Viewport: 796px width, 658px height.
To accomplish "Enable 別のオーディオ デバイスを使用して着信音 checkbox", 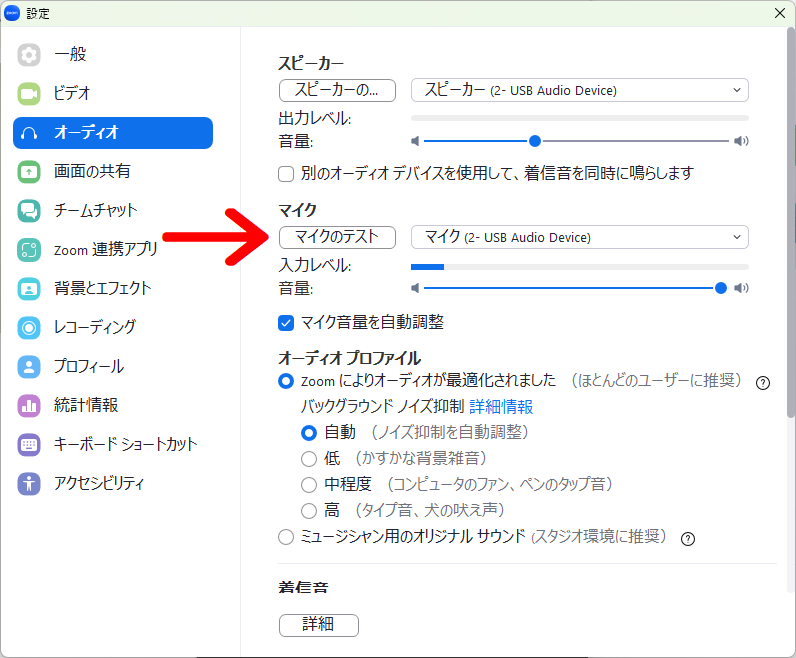I will click(x=286, y=174).
